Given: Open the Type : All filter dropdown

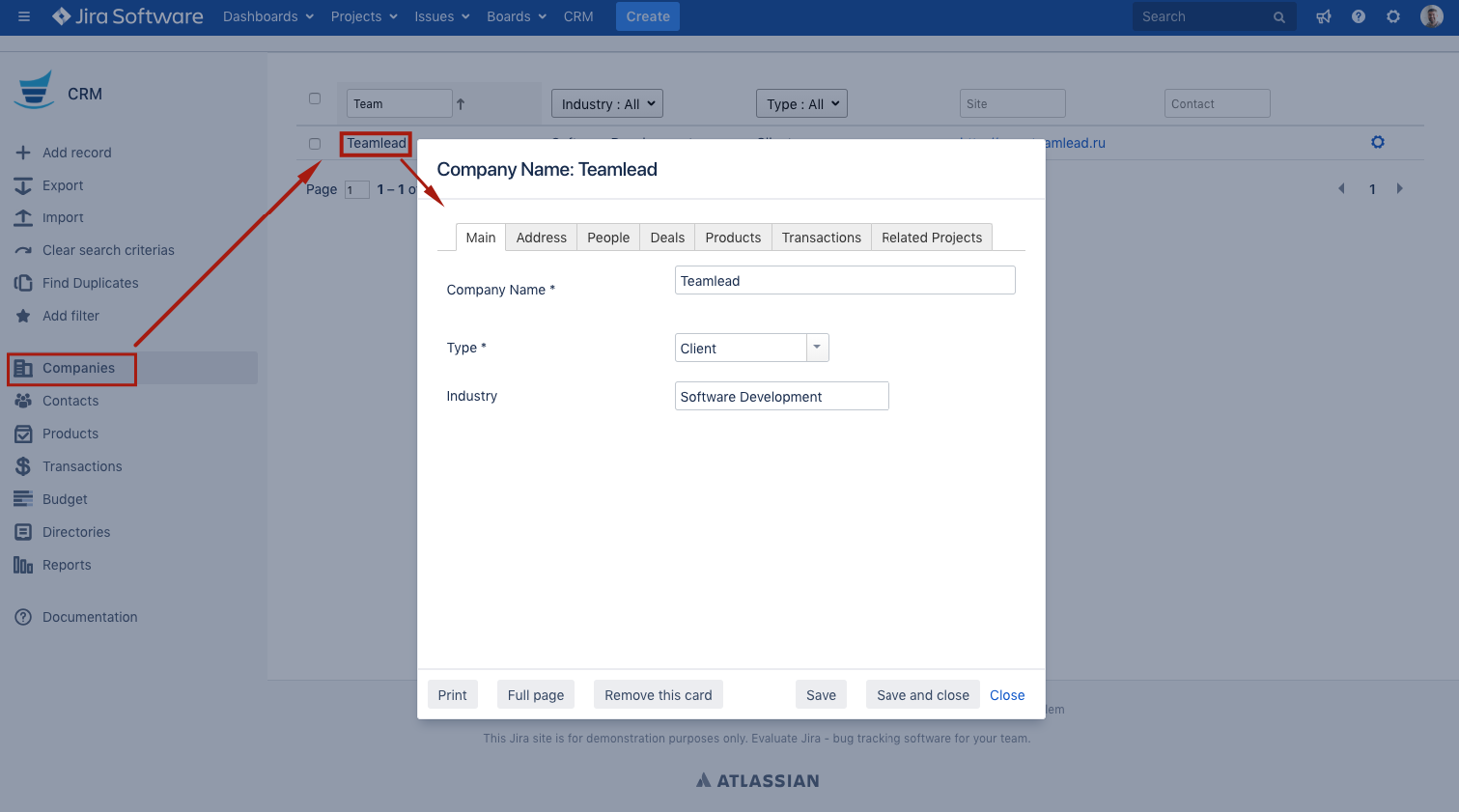Looking at the screenshot, I should 801,104.
